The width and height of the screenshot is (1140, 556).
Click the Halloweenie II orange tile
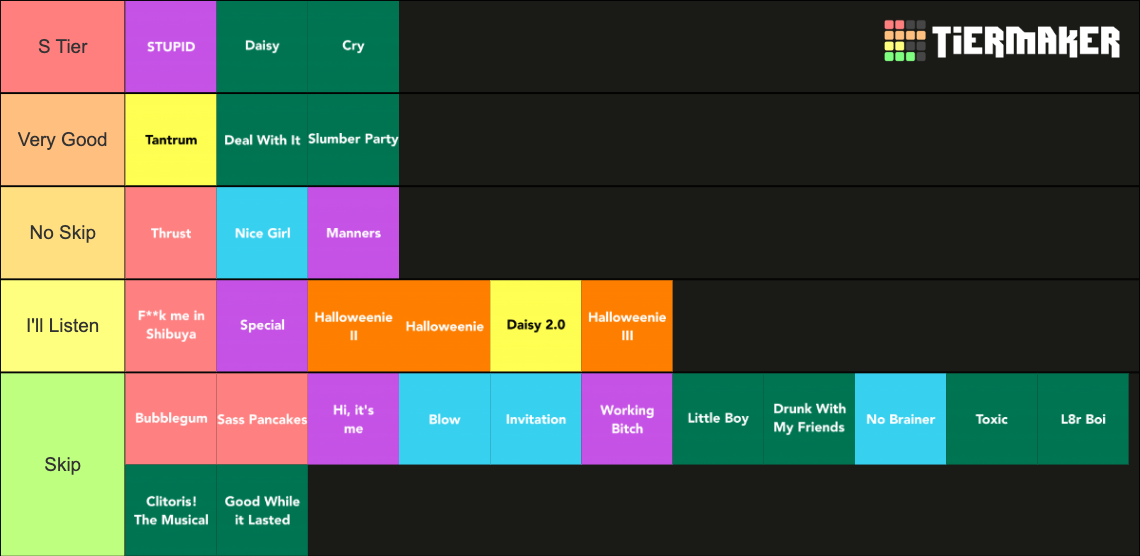pos(353,326)
